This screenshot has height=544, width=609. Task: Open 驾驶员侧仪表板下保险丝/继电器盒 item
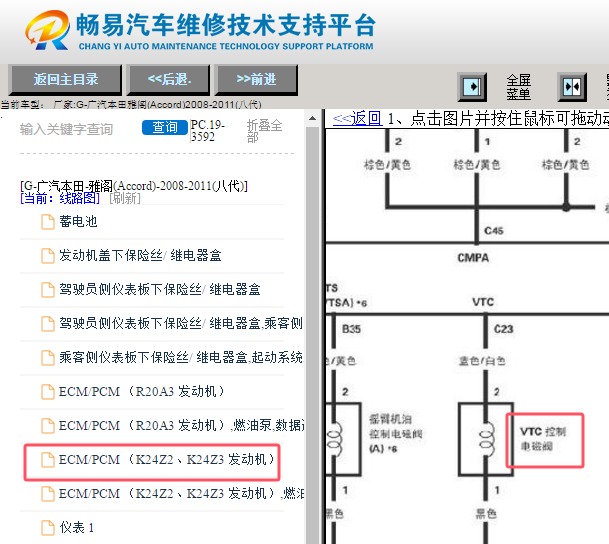(x=160, y=289)
